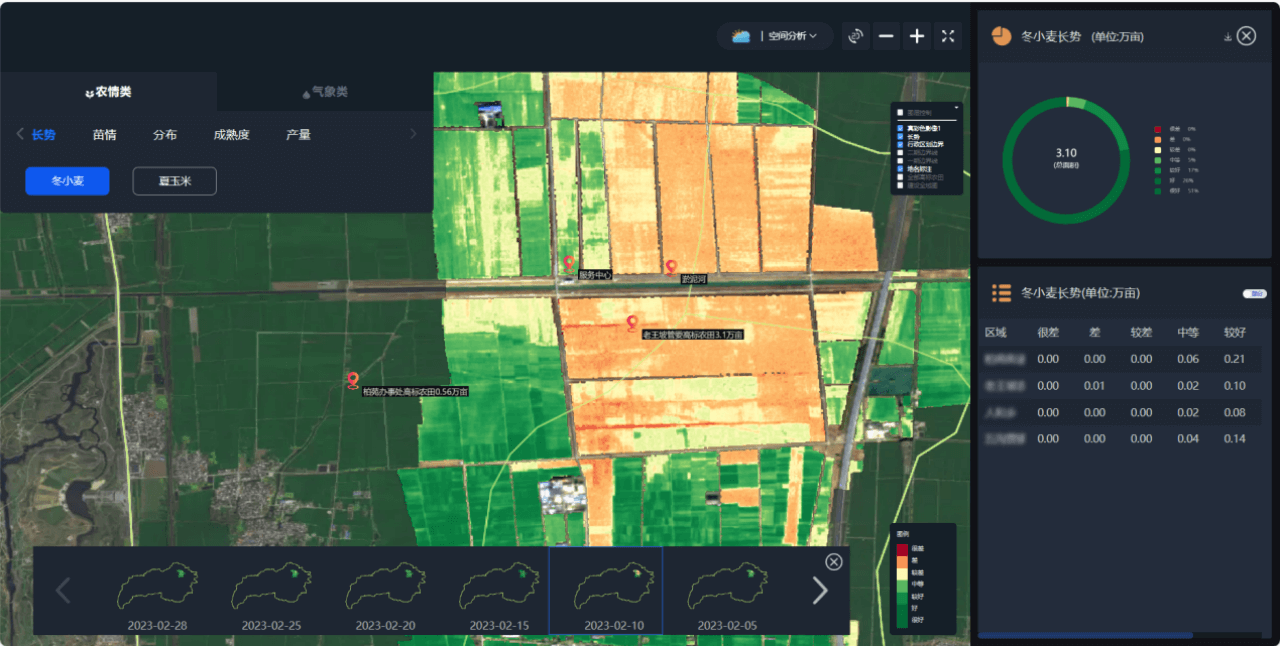Select the 冬小麦 crop button
The image size is (1280, 646).
[67, 181]
